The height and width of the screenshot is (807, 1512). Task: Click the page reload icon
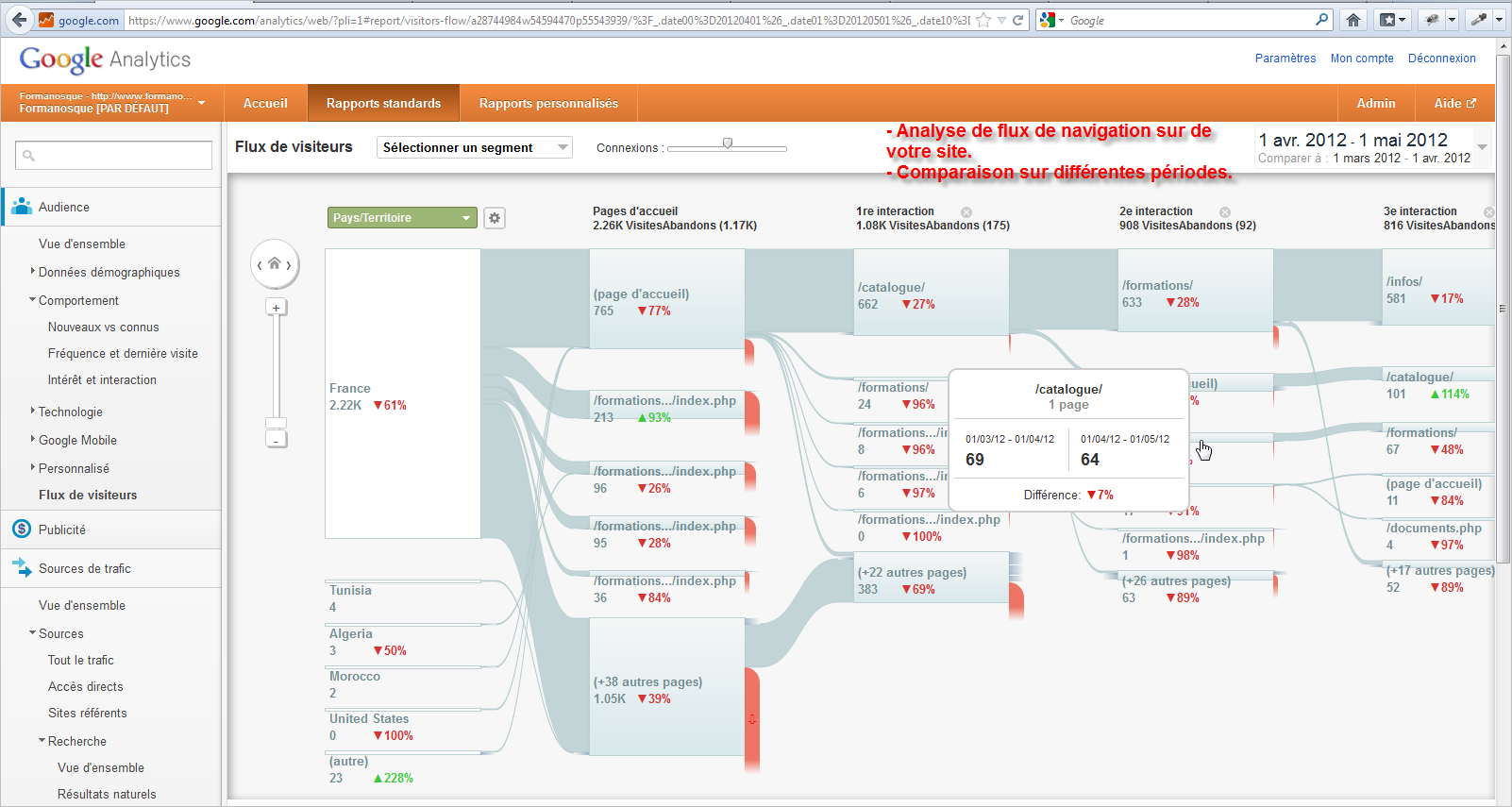pyautogui.click(x=1018, y=20)
